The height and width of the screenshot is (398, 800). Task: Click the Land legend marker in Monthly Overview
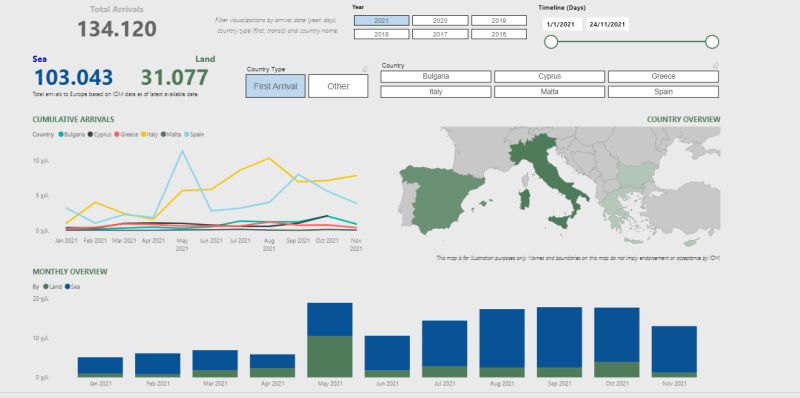point(46,287)
